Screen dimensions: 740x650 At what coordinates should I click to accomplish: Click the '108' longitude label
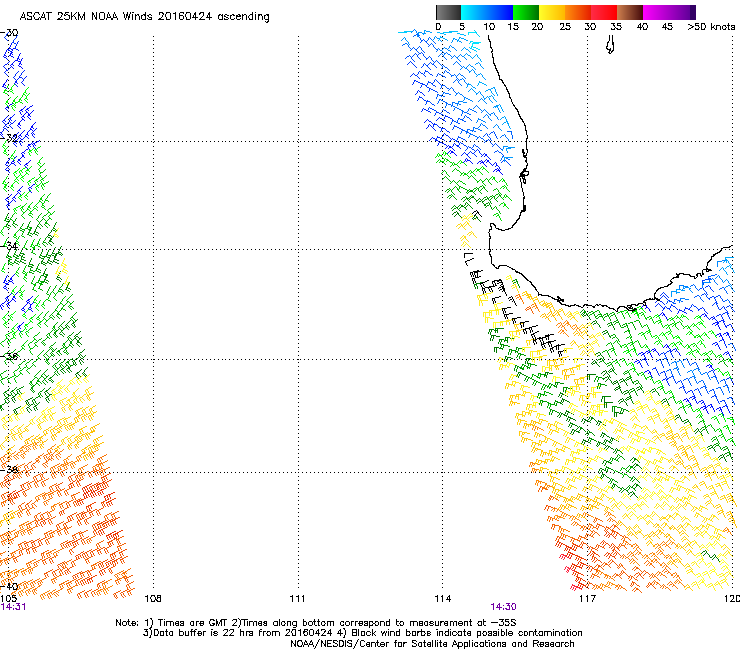pyautogui.click(x=152, y=599)
